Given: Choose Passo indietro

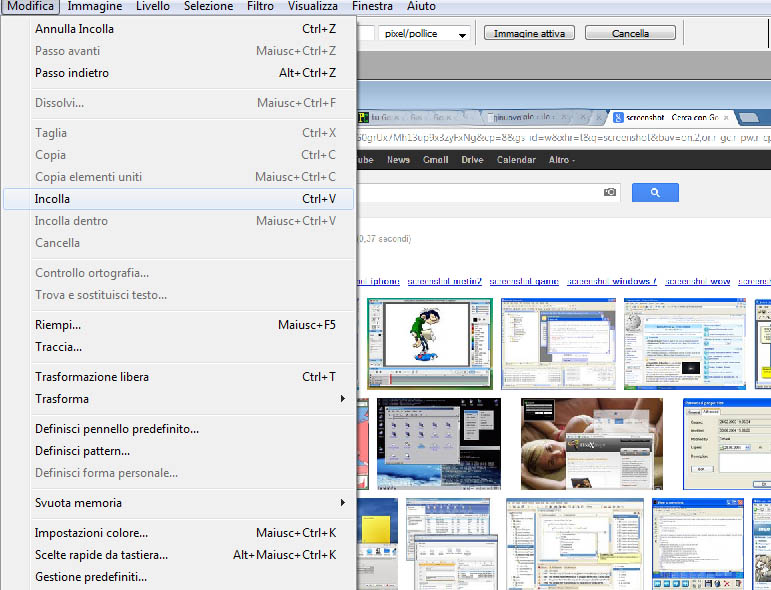Looking at the screenshot, I should pos(179,73).
